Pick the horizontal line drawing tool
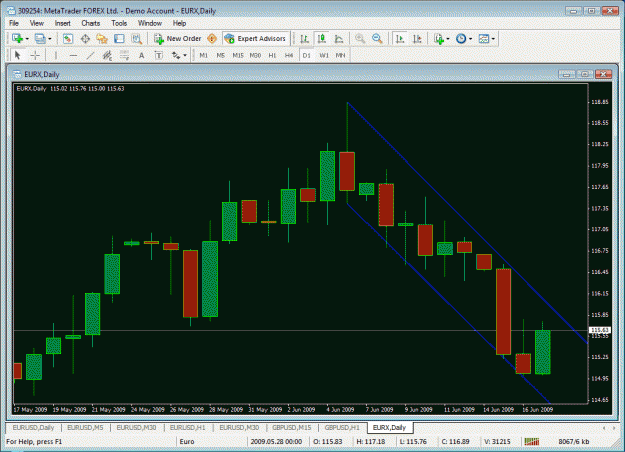The width and height of the screenshot is (625, 452). click(x=73, y=55)
